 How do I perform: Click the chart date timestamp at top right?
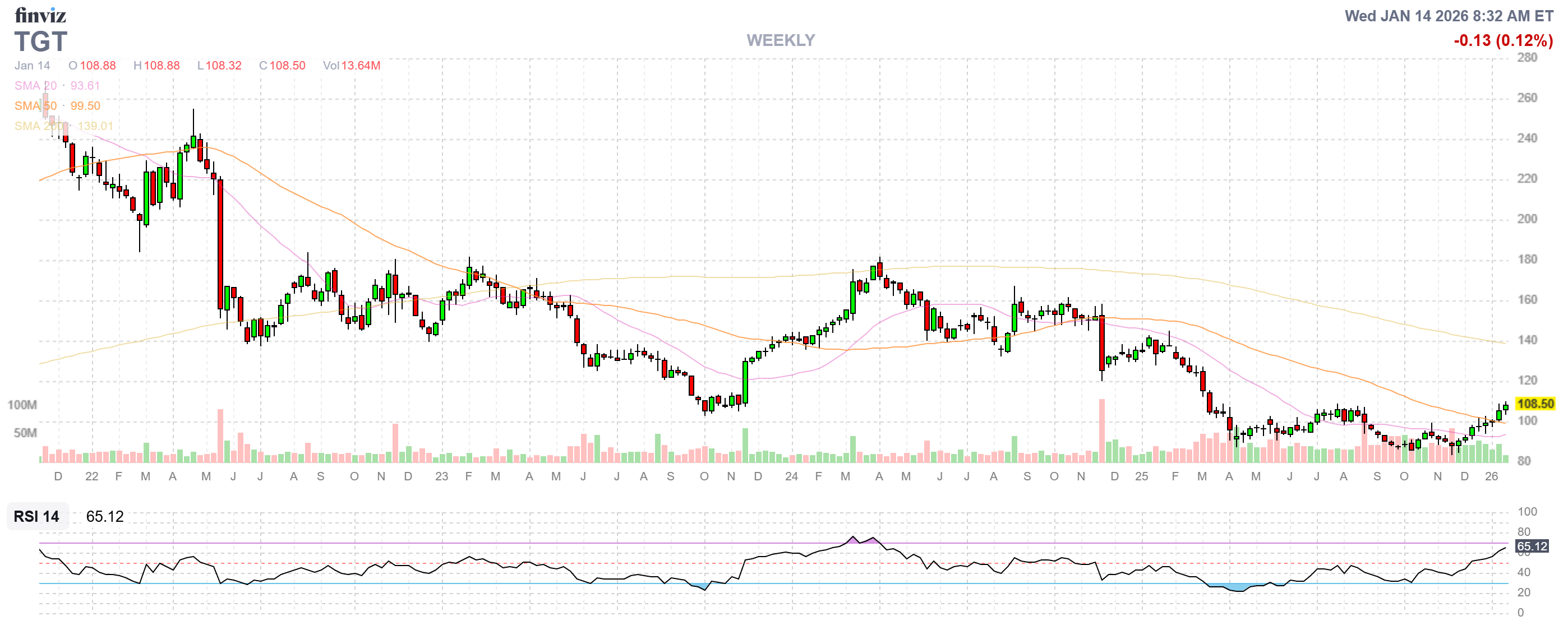(1449, 16)
